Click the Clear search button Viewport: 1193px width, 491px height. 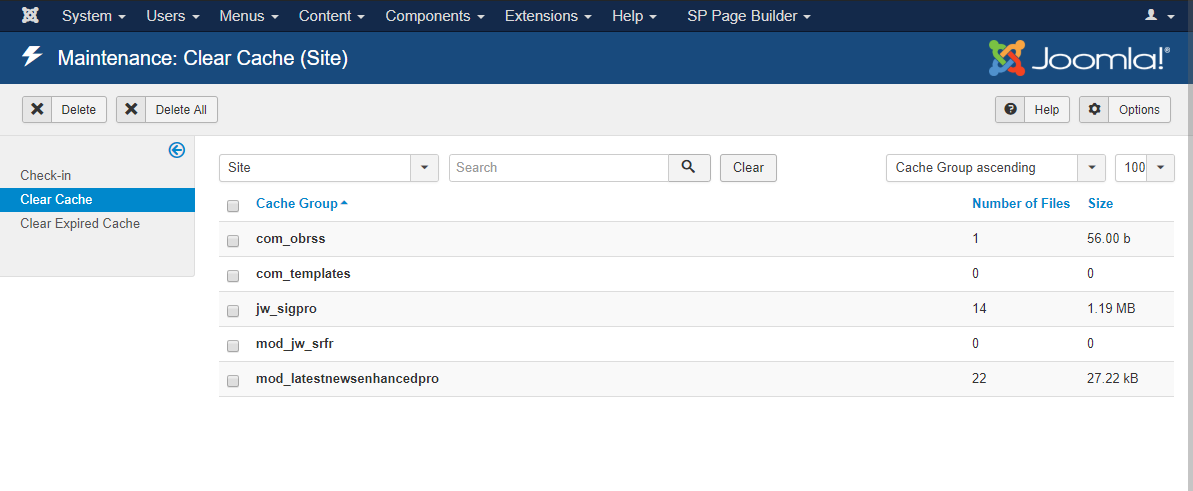point(748,168)
